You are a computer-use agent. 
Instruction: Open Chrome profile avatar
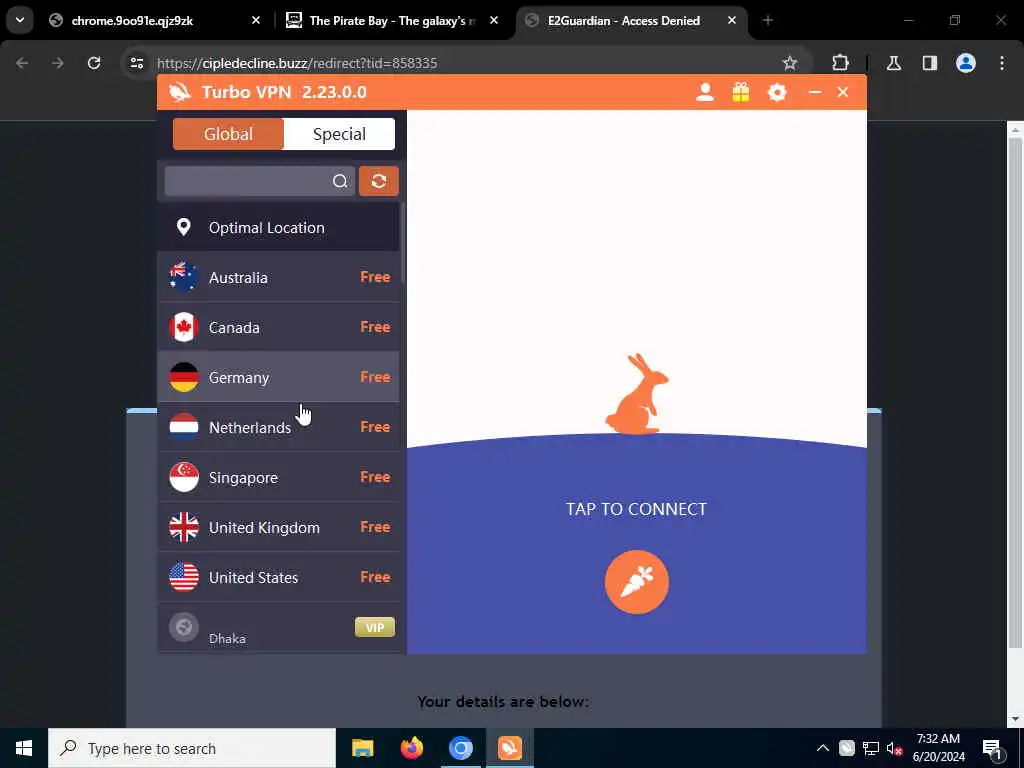coord(965,63)
